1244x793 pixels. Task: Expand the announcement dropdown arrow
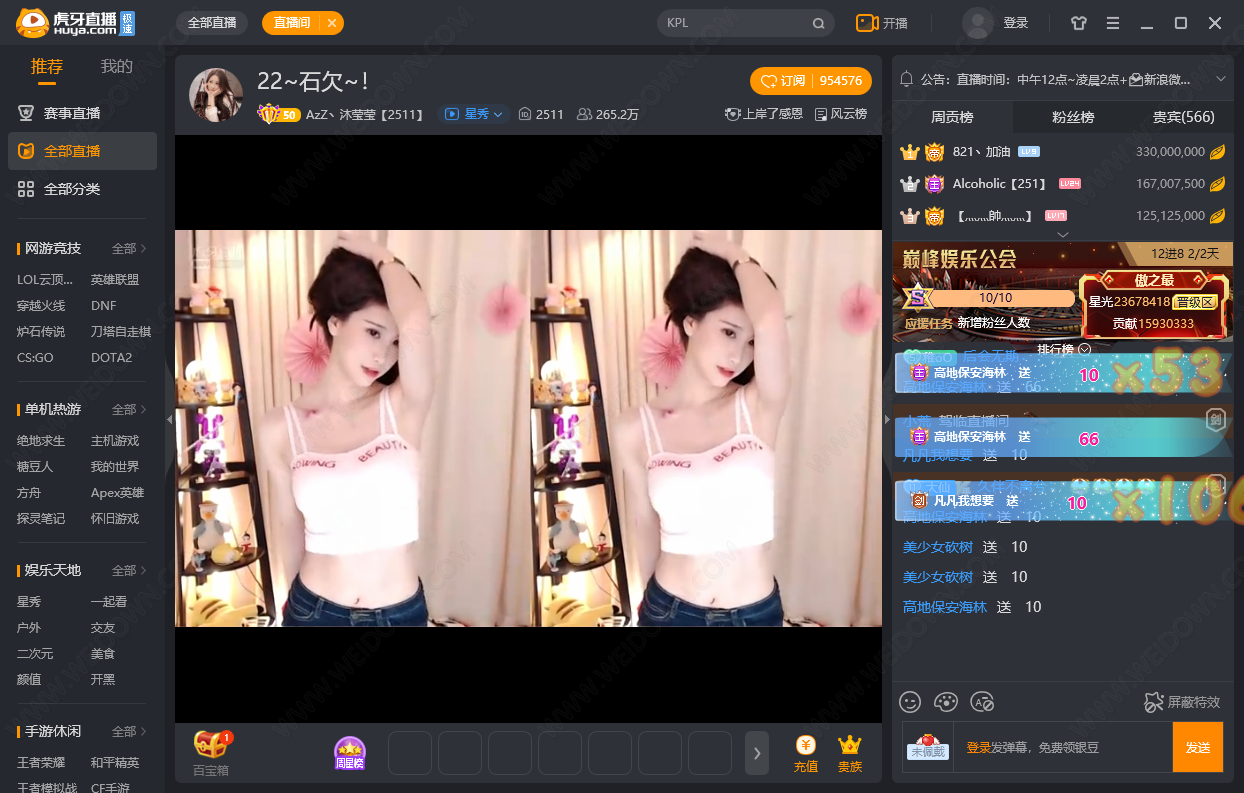1220,79
